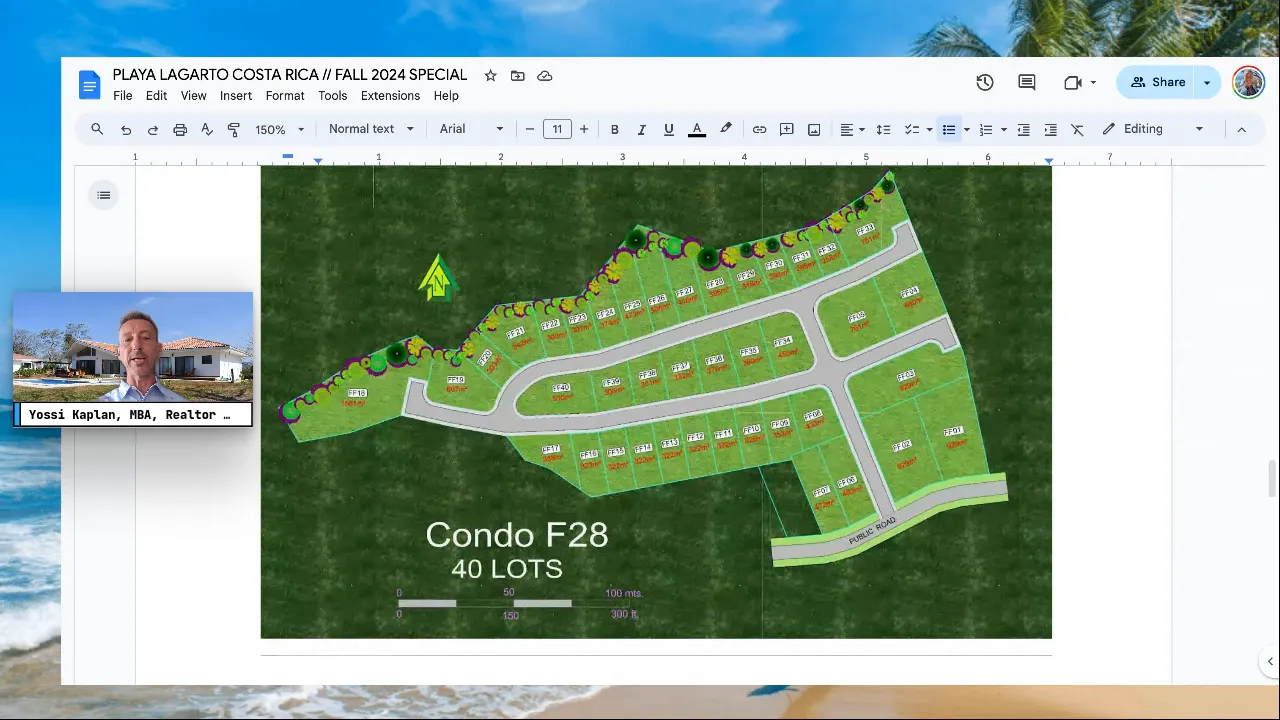The image size is (1280, 720).
Task: Insert an image from toolbar
Action: click(x=814, y=129)
